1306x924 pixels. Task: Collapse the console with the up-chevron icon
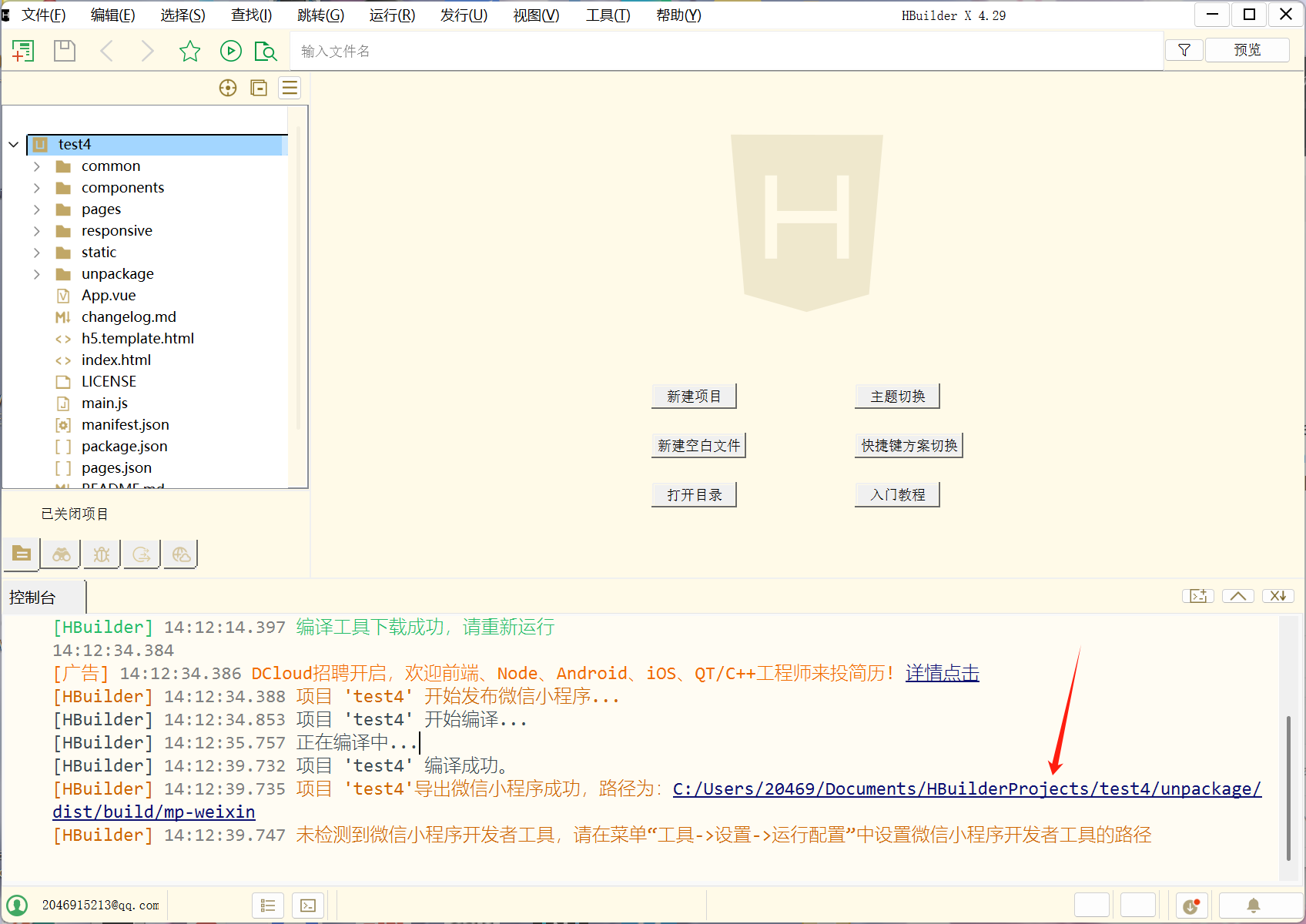click(1238, 596)
